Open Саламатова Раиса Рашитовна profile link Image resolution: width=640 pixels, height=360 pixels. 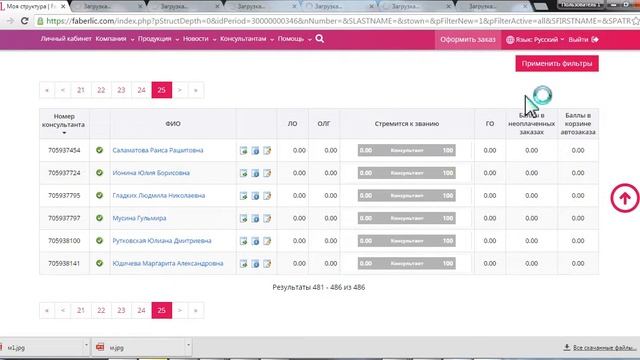(x=158, y=150)
